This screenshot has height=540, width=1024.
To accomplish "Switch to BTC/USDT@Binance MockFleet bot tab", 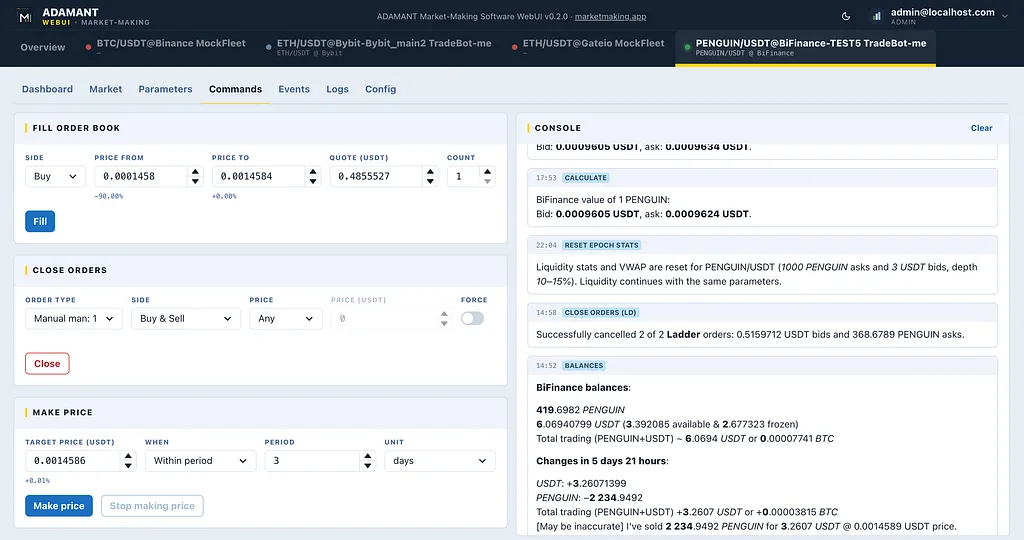I will pos(166,46).
